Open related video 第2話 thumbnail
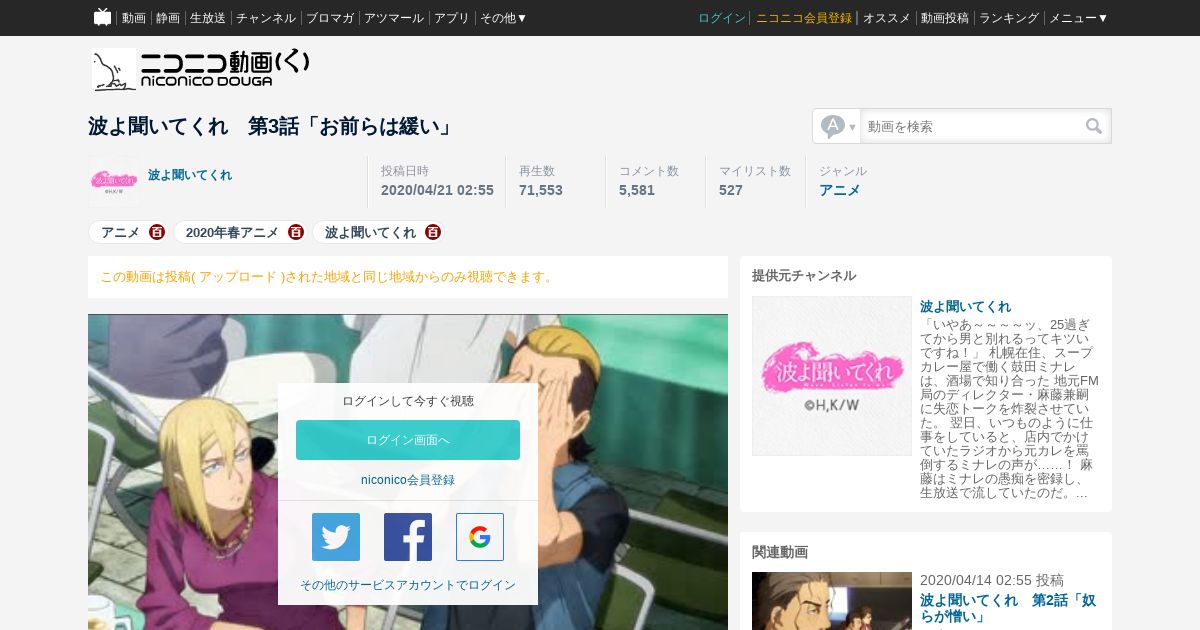 pyautogui.click(x=832, y=601)
